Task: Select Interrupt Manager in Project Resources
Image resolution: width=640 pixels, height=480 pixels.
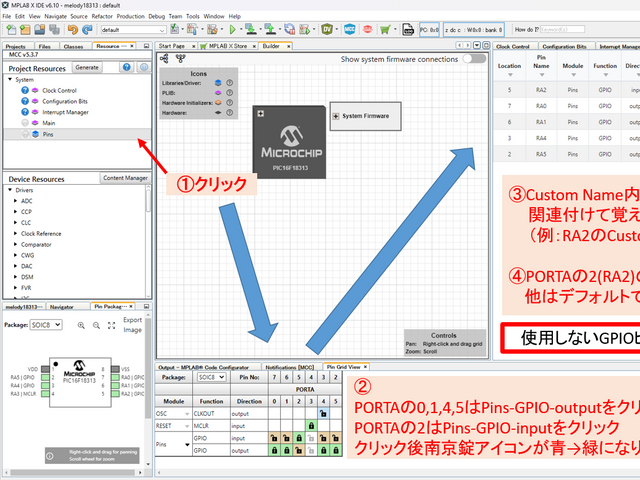Action: 65,112
